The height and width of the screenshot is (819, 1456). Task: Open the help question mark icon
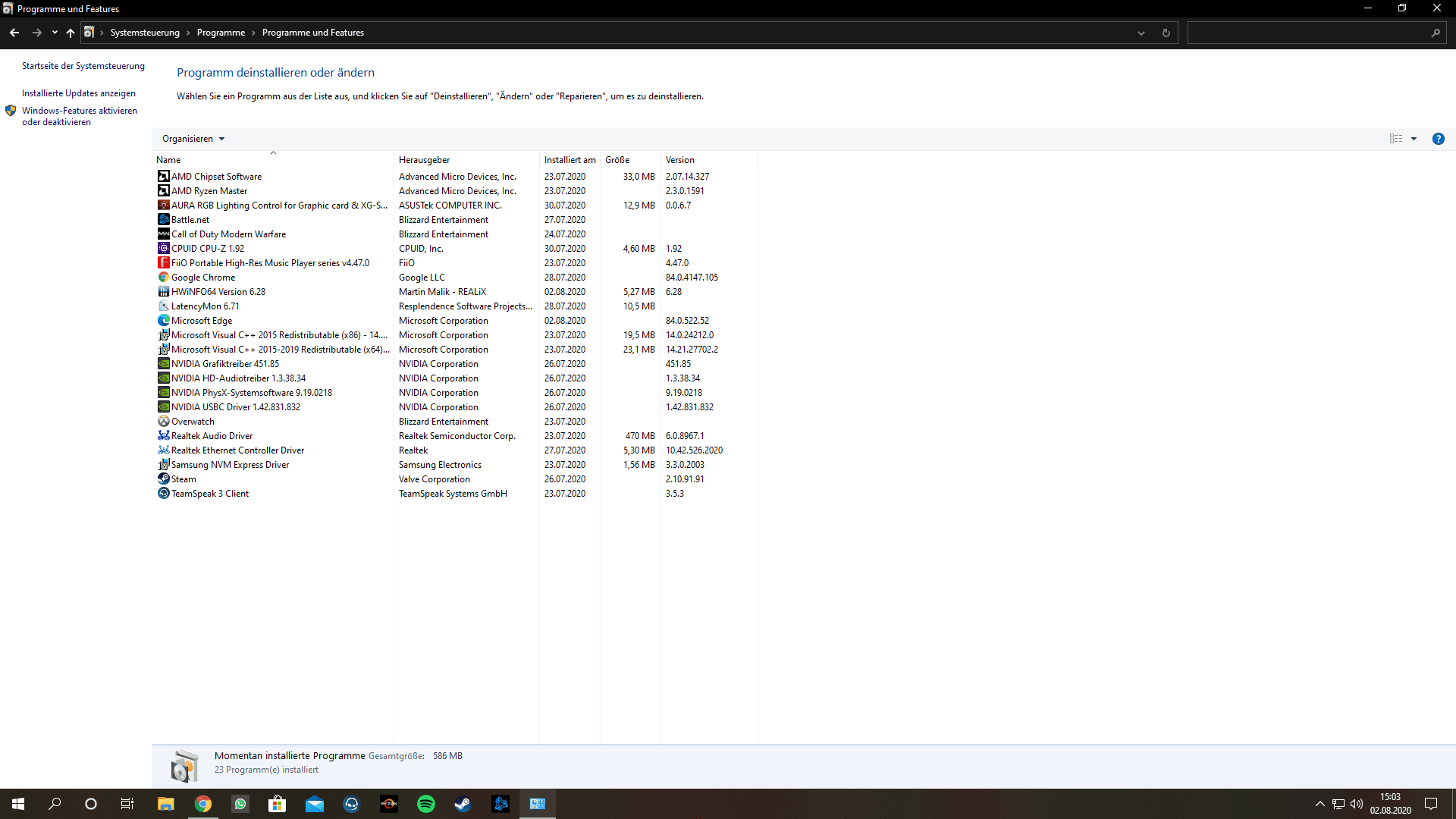1438,139
